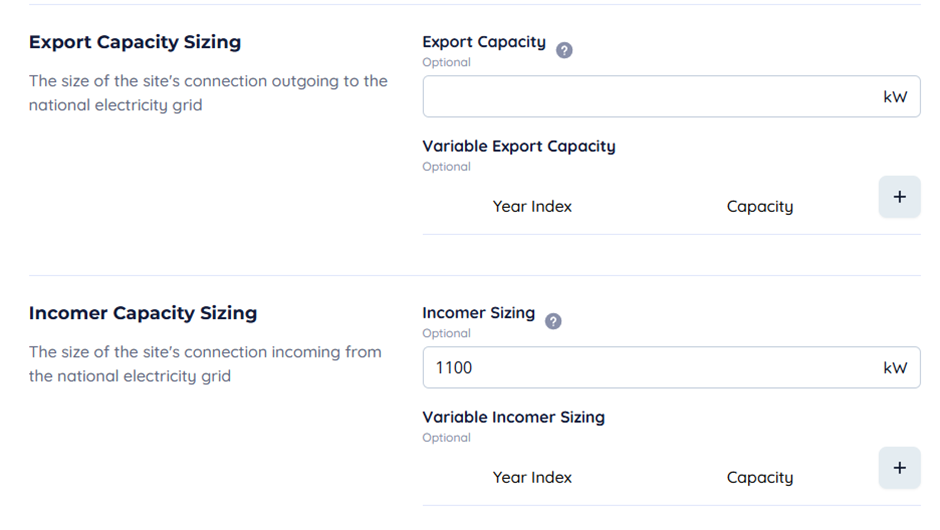Screen dimensions: 940x530
Task: Click Year Index header under Variable Export Capacity
Action: coord(532,207)
